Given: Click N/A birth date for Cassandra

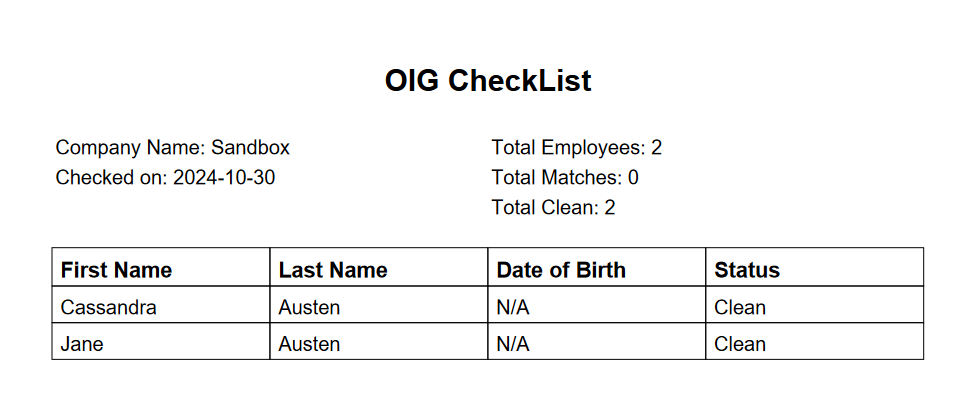Looking at the screenshot, I should tap(513, 307).
